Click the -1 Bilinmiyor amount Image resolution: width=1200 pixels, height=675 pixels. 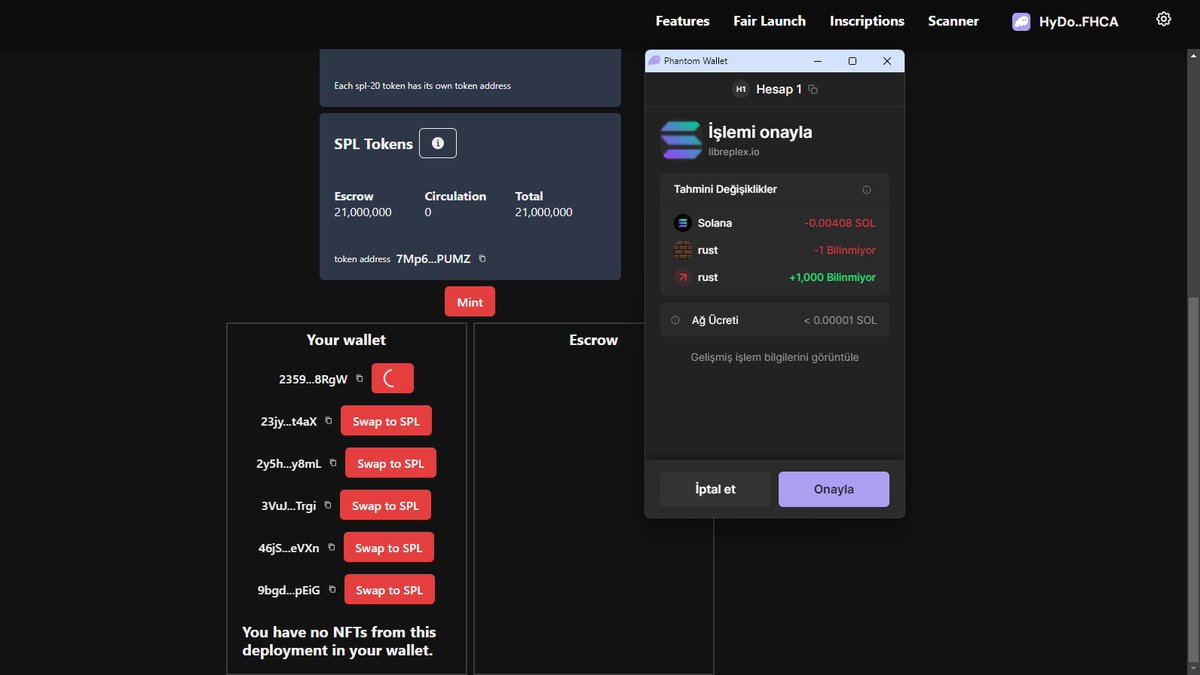click(x=845, y=250)
